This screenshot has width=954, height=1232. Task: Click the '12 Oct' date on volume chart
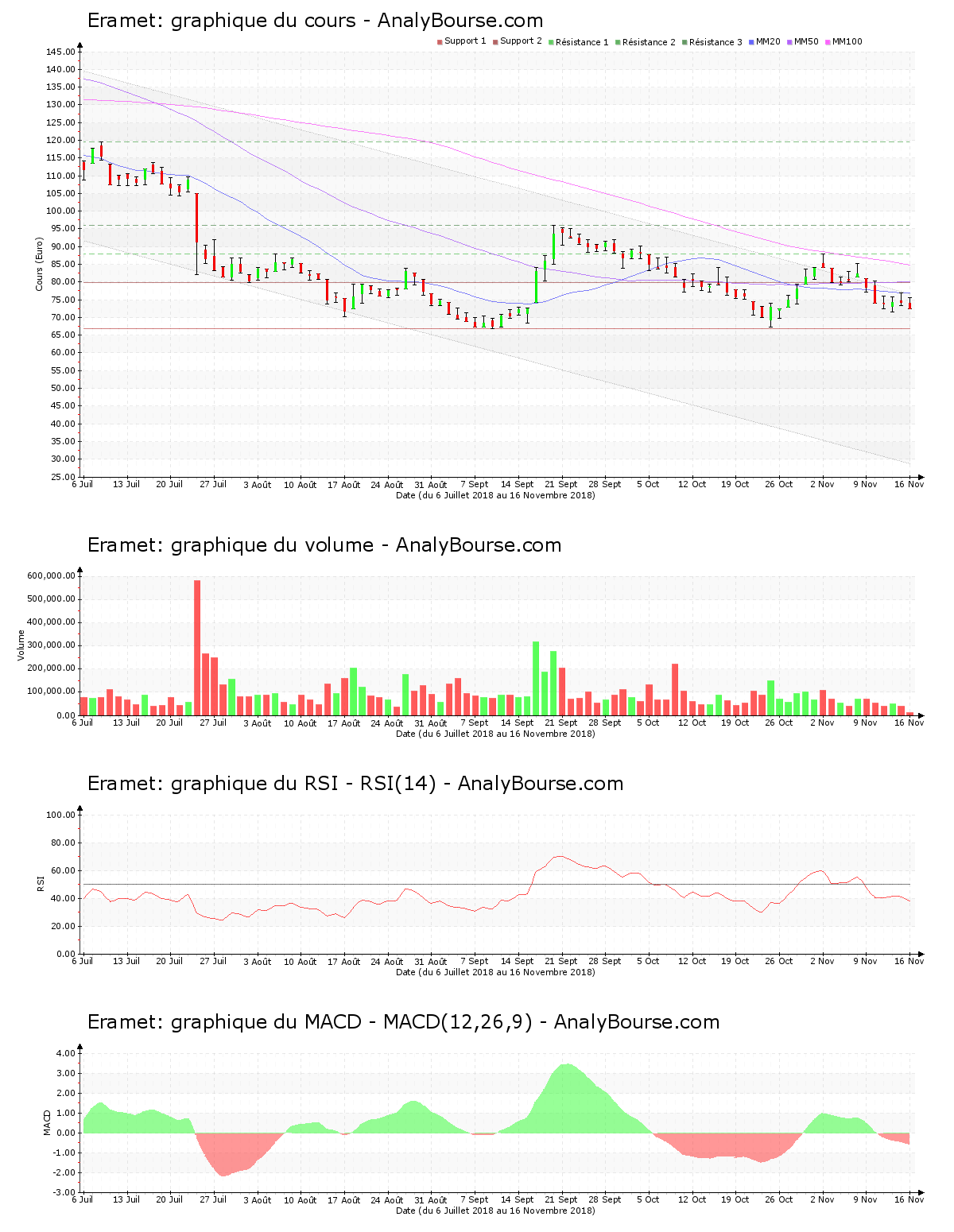692,723
